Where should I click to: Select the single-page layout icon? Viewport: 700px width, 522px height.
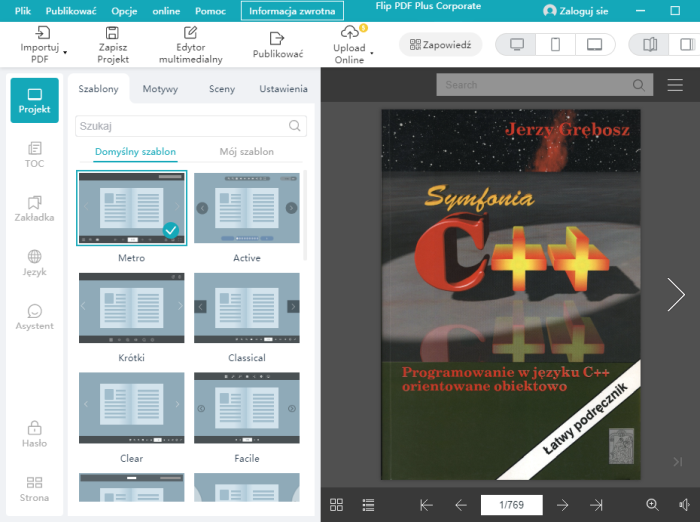686,45
